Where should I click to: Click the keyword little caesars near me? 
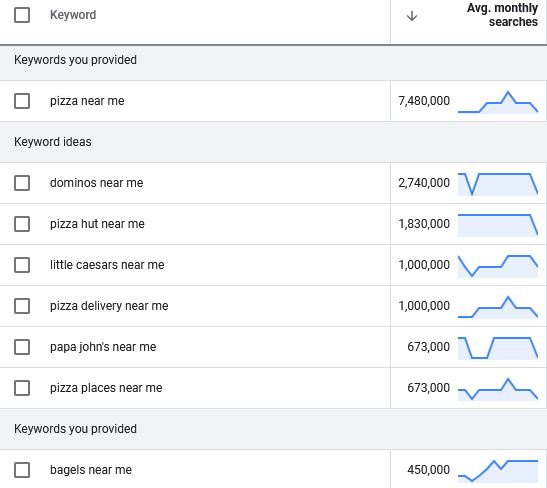click(x=107, y=265)
